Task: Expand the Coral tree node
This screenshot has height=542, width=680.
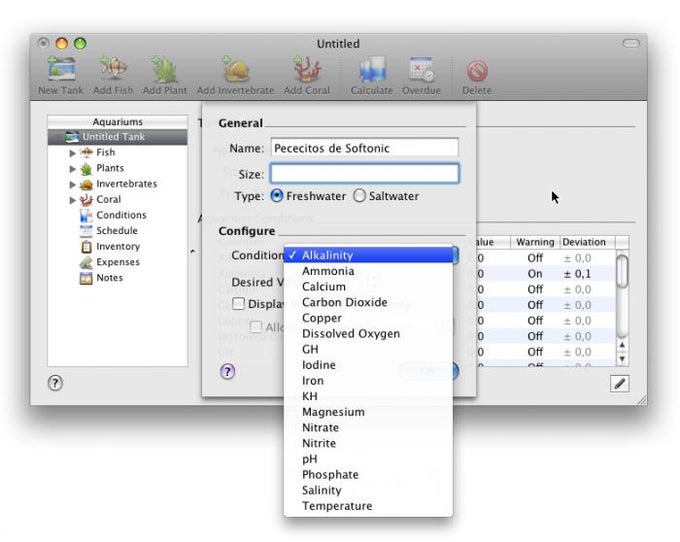Action: tap(72, 200)
